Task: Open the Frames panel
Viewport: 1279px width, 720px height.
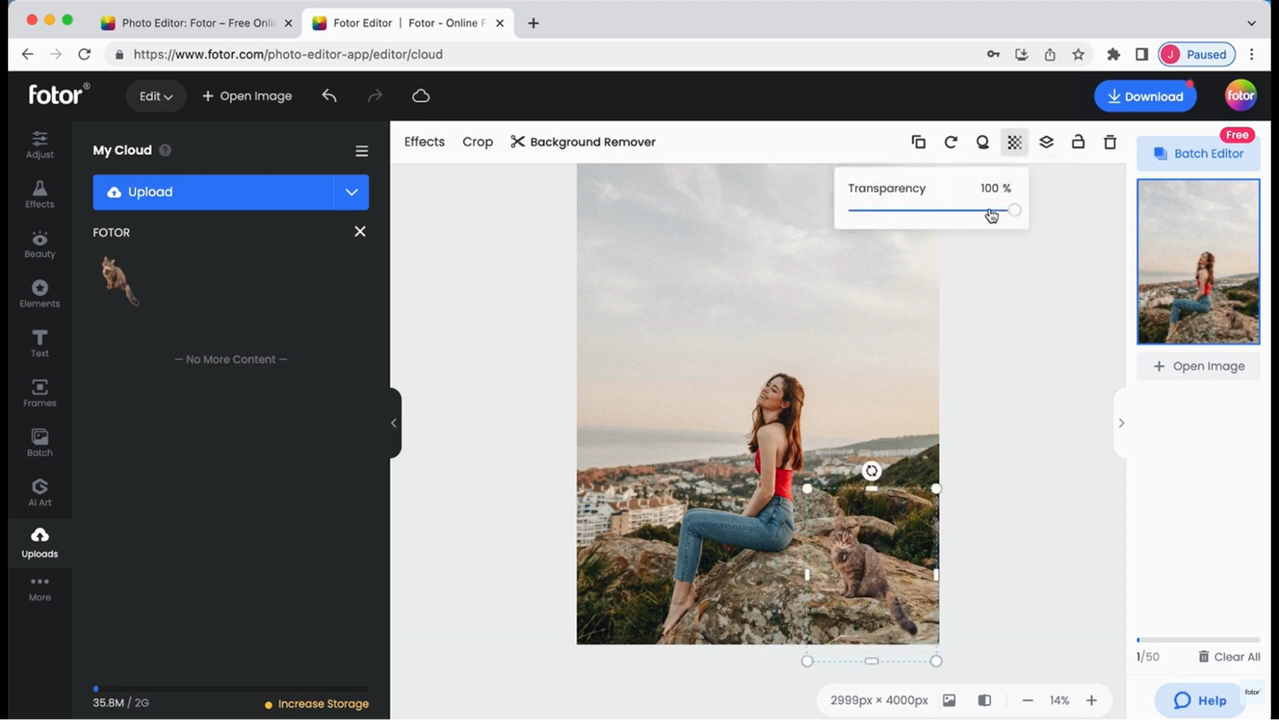Action: pyautogui.click(x=40, y=393)
